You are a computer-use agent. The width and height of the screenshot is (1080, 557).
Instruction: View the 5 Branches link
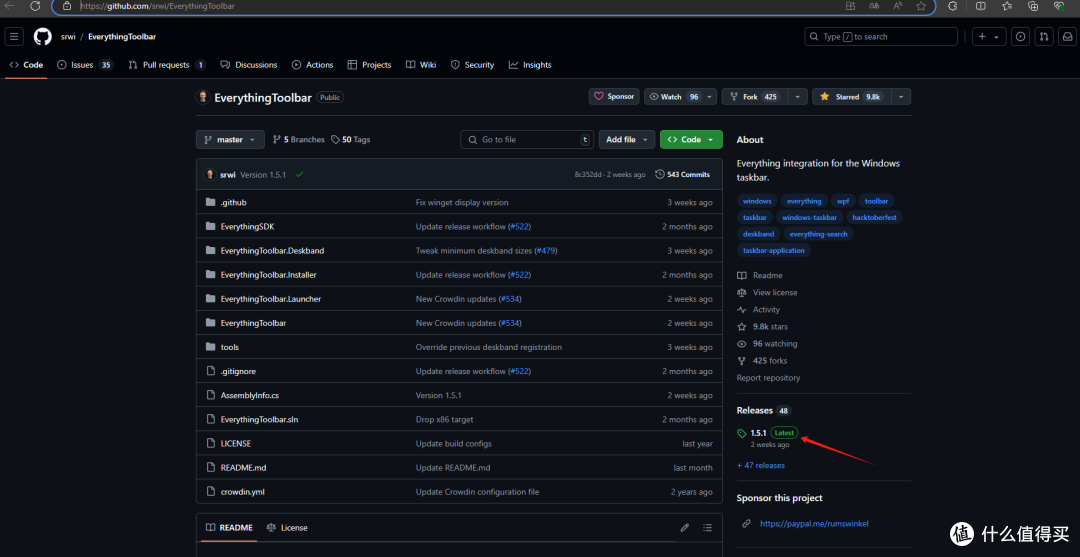(x=298, y=139)
